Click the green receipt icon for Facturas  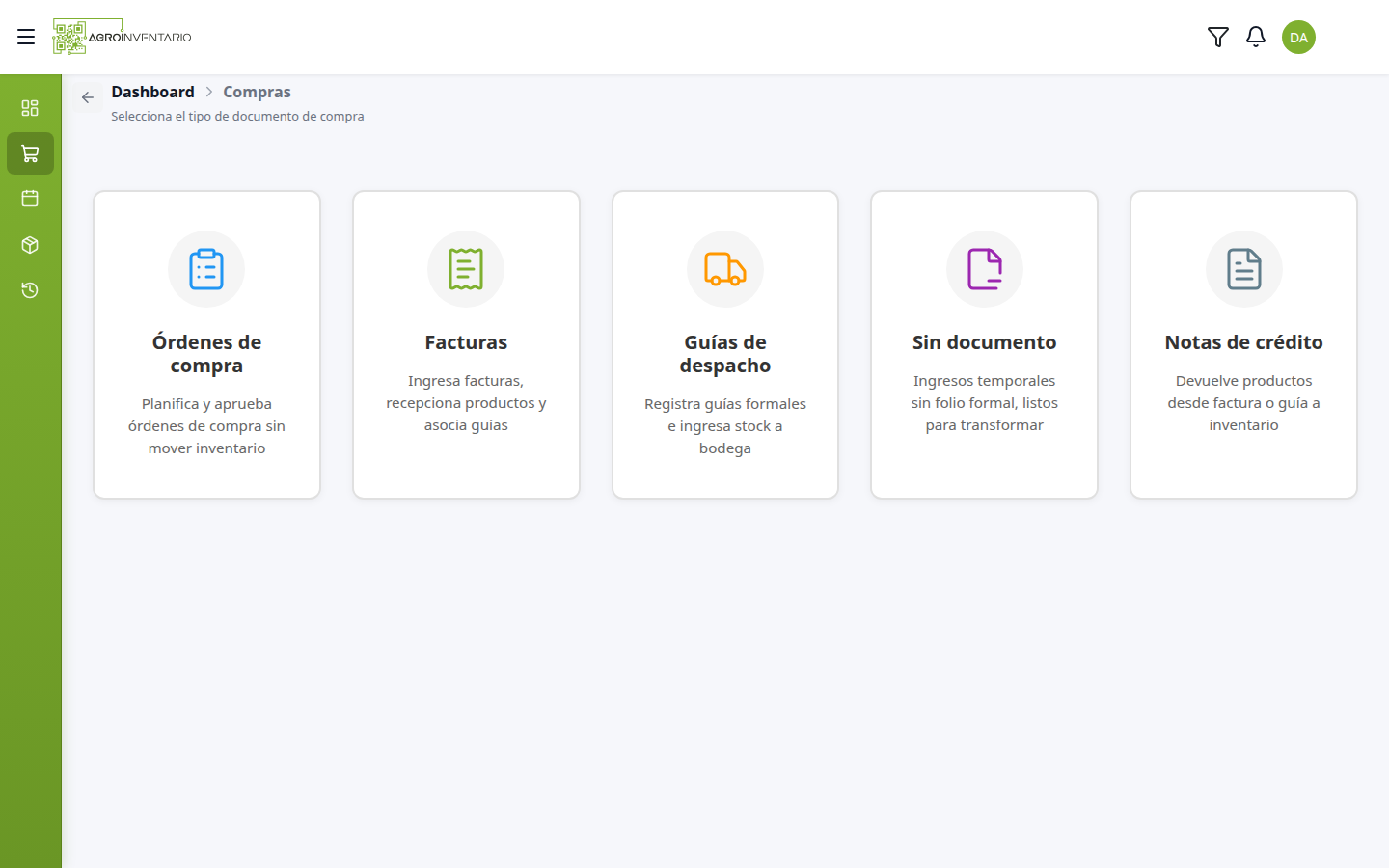point(466,269)
